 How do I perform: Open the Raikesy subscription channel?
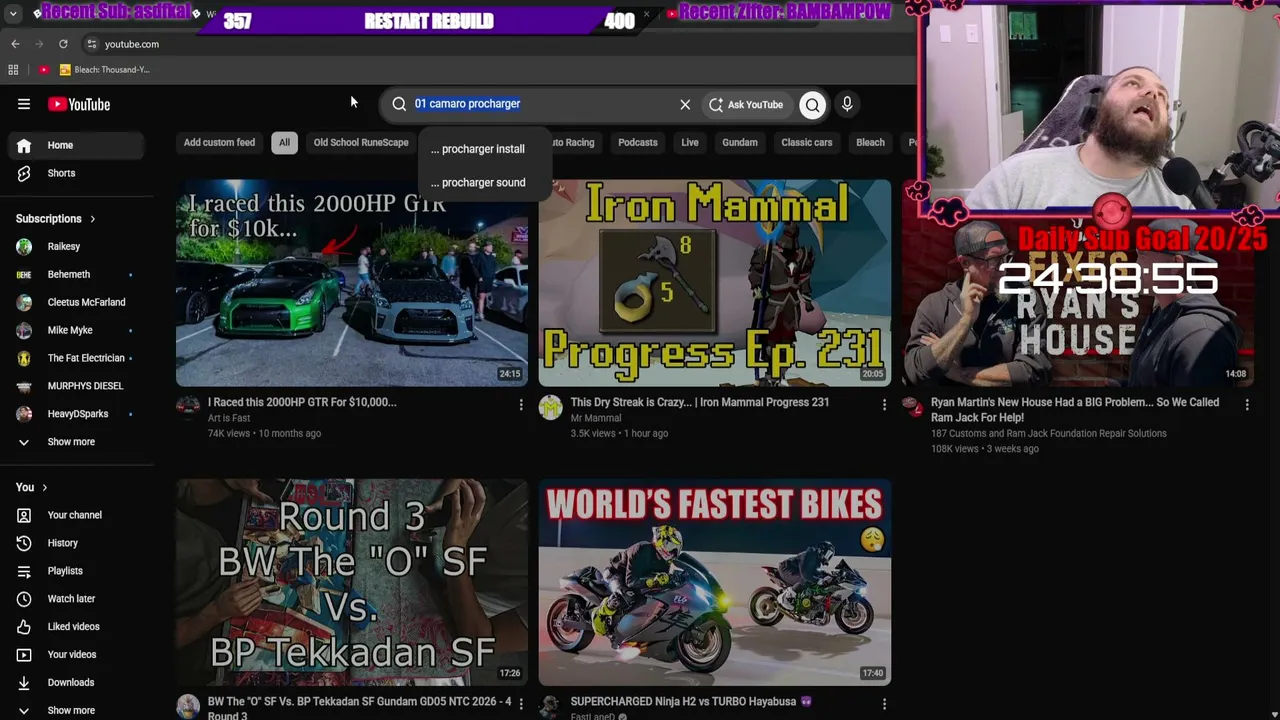click(77, 247)
